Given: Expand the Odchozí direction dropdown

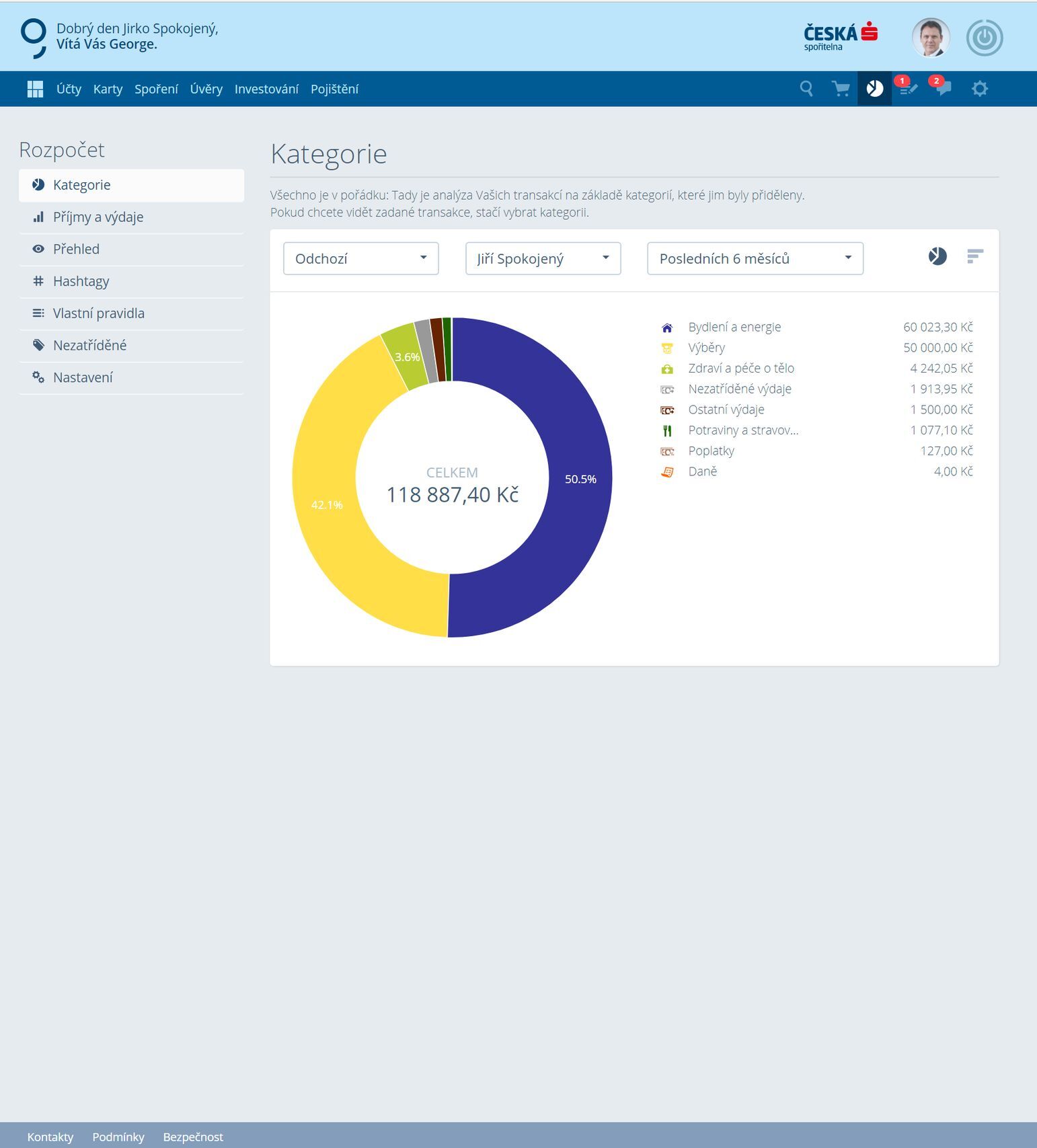Looking at the screenshot, I should tap(361, 259).
